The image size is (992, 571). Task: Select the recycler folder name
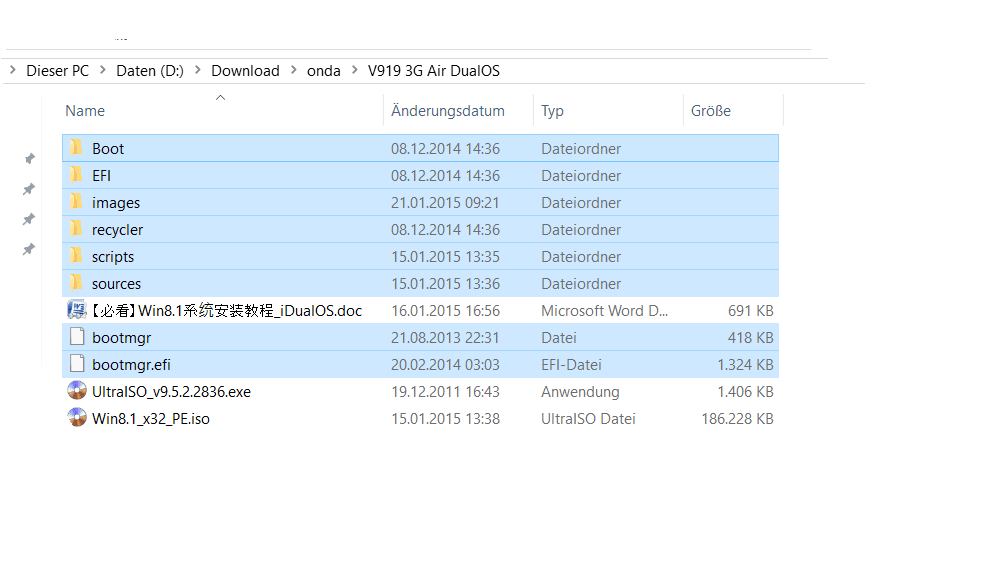tap(118, 230)
